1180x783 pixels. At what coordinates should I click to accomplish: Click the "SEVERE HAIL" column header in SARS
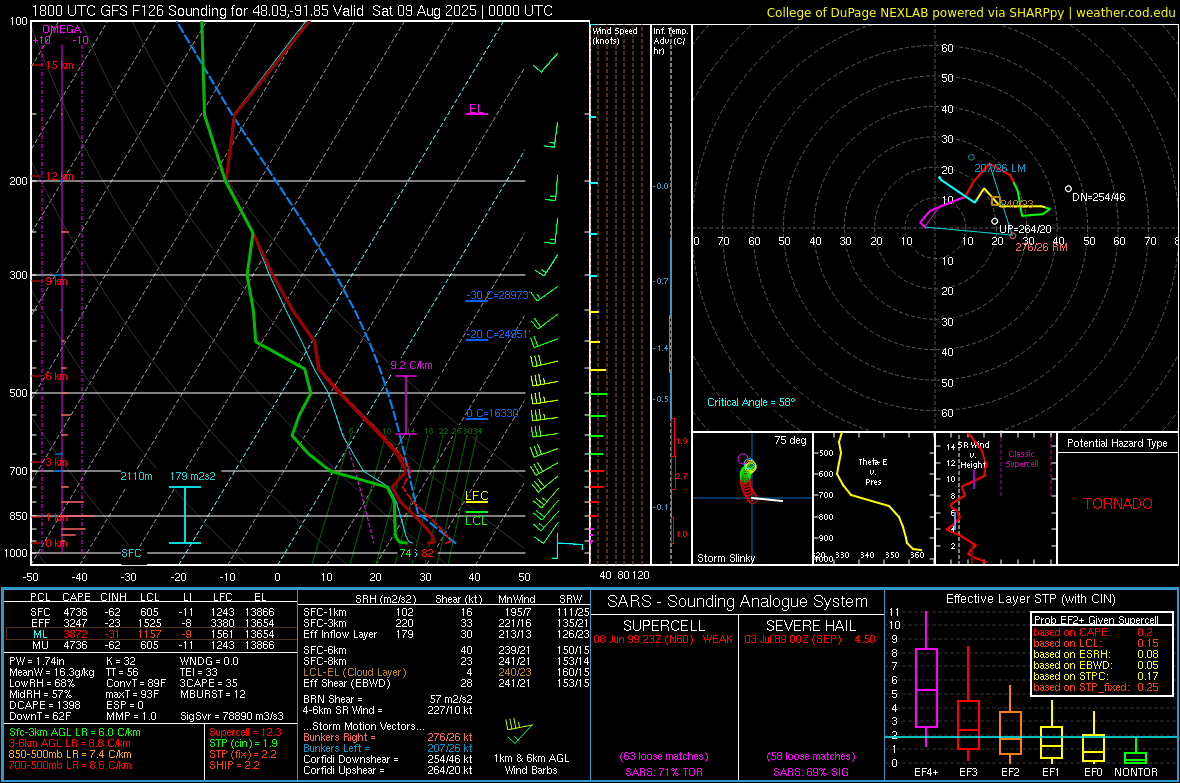[x=810, y=626]
